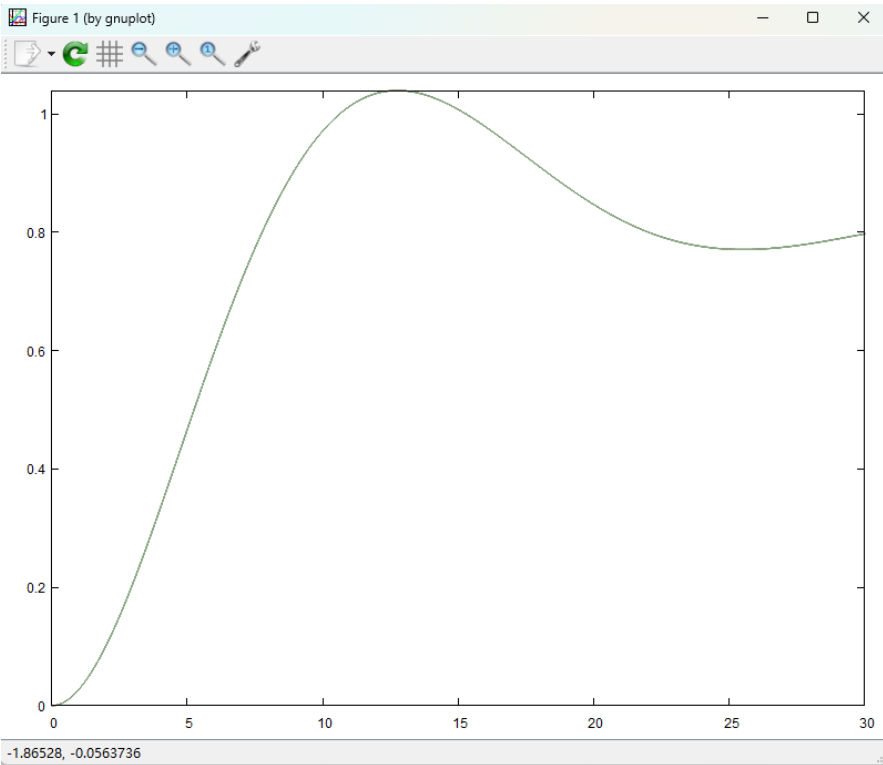Open the export dropdown arrow
Viewport: 883px width, 765px height.
pos(51,54)
